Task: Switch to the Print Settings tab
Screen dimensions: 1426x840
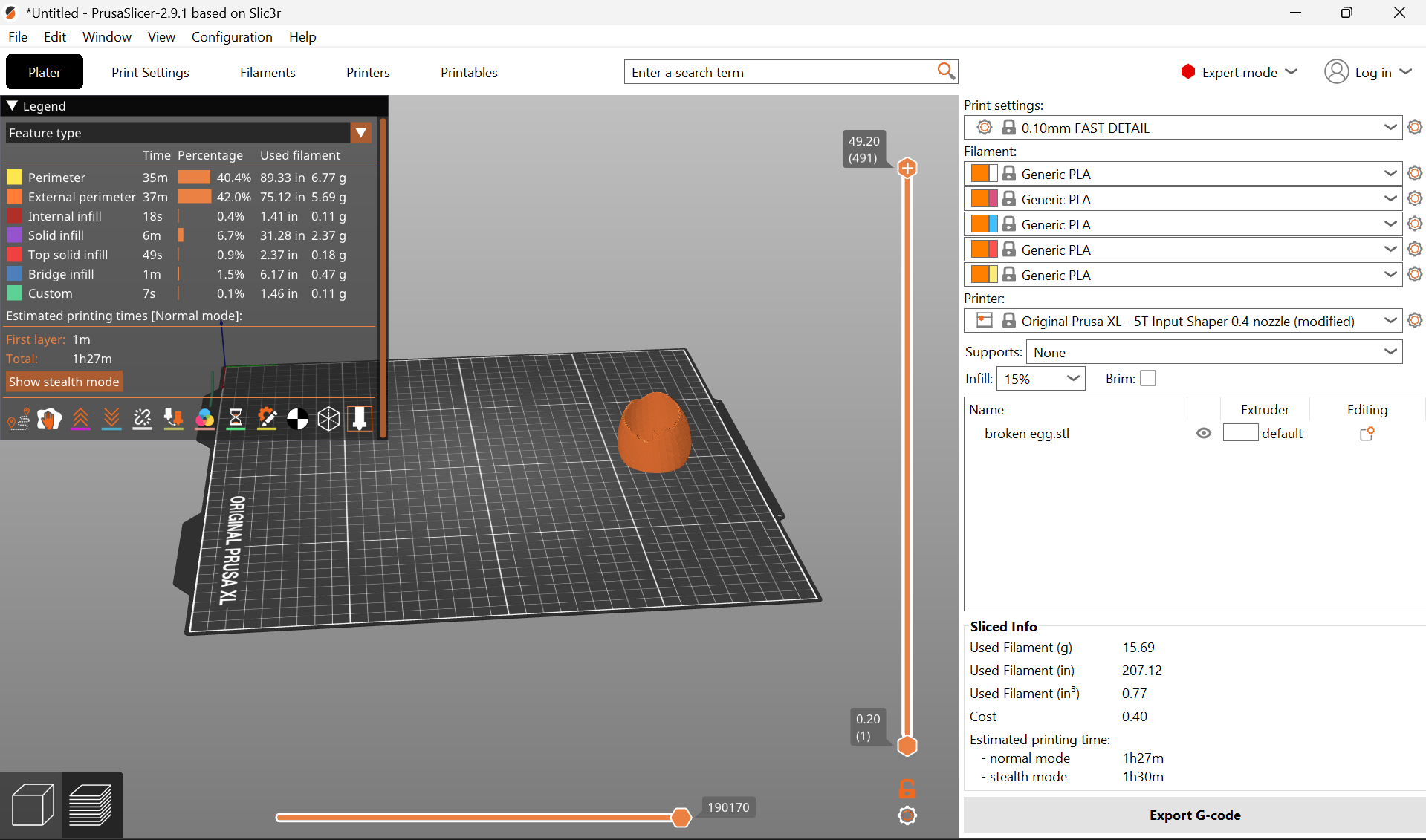Action: click(150, 72)
